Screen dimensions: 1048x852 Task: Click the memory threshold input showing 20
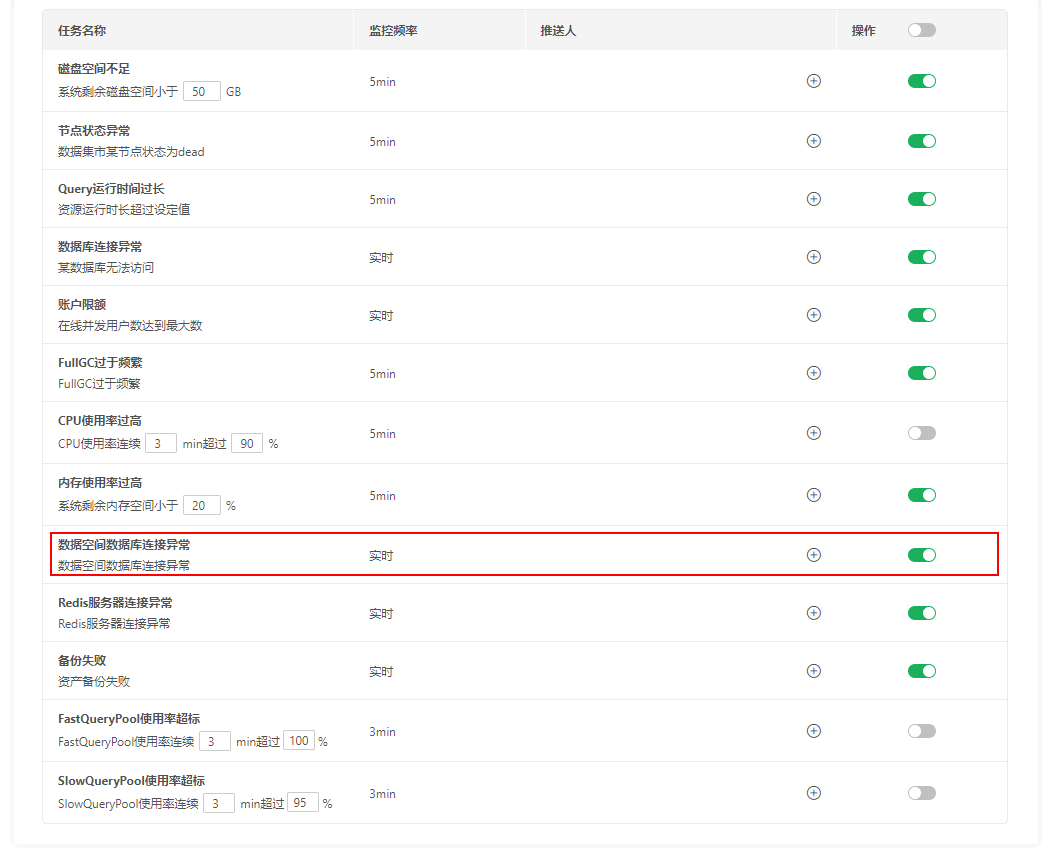pos(201,504)
